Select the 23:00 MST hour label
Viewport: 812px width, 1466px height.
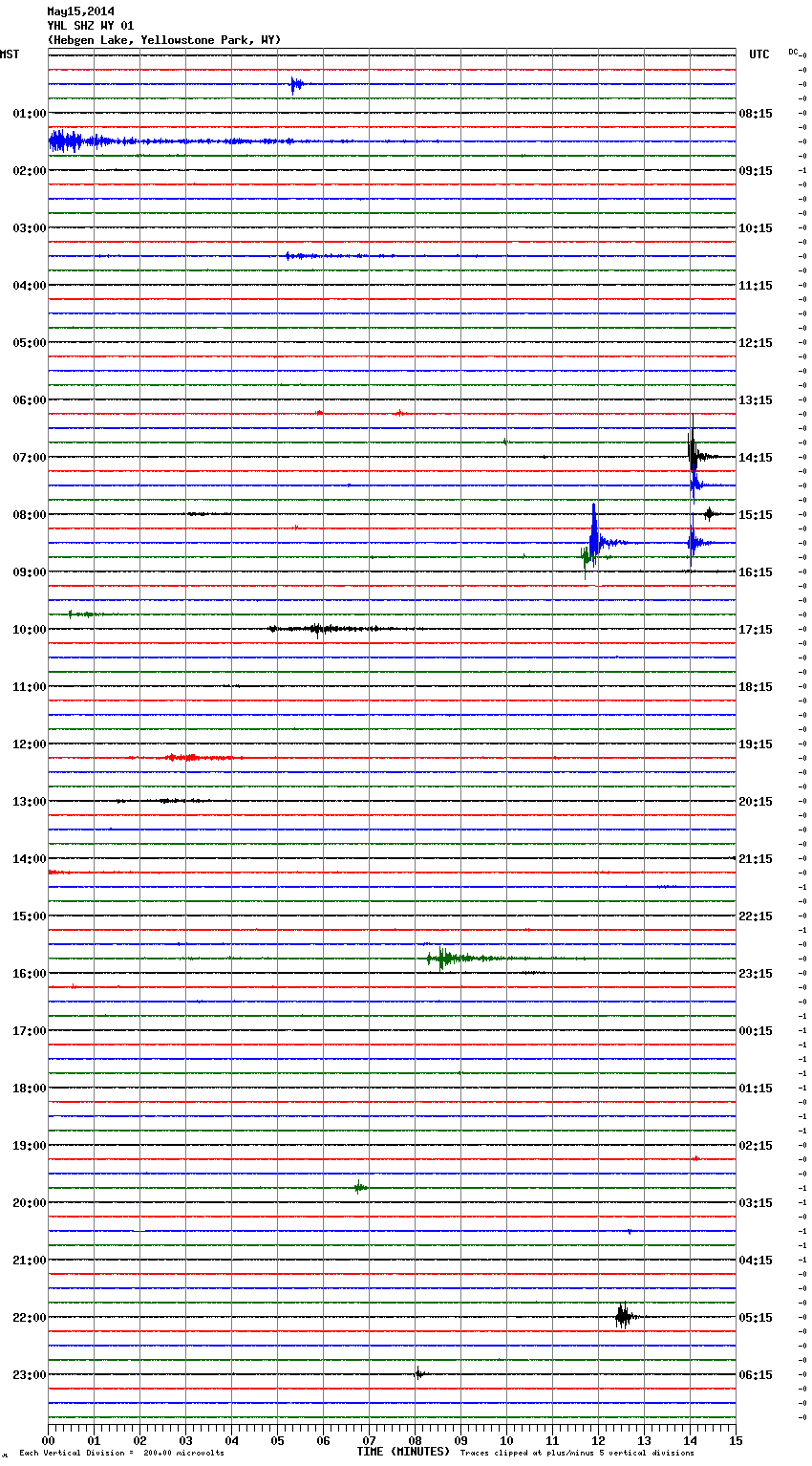pos(30,1375)
